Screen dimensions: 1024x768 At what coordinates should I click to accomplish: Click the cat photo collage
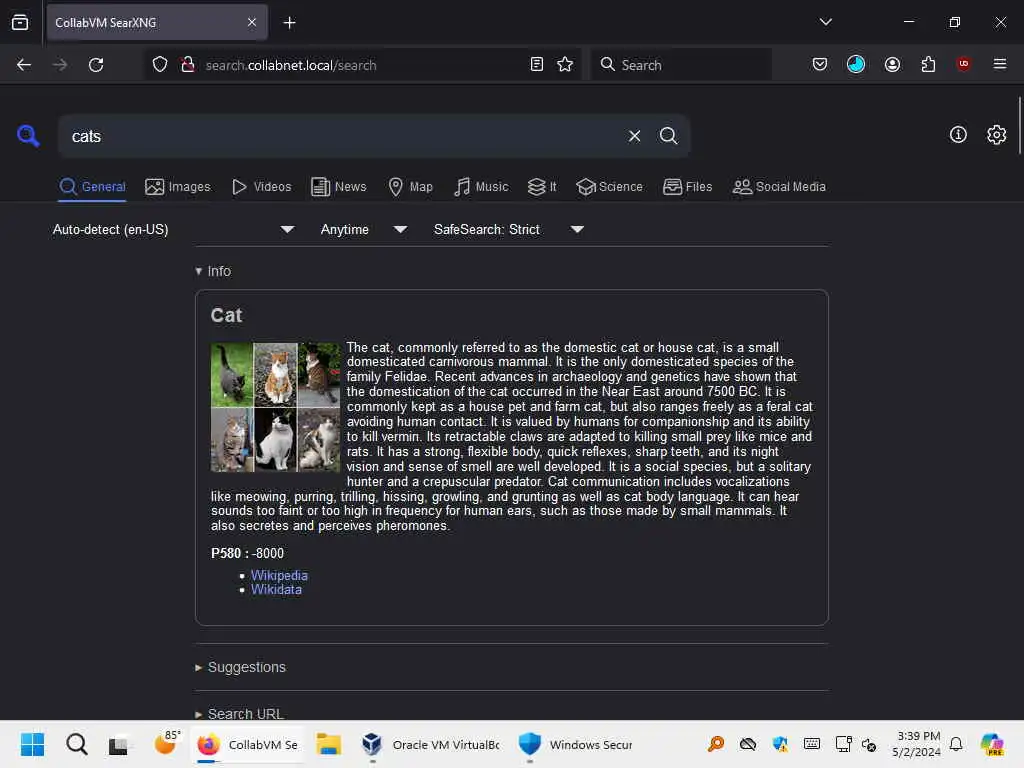point(275,407)
